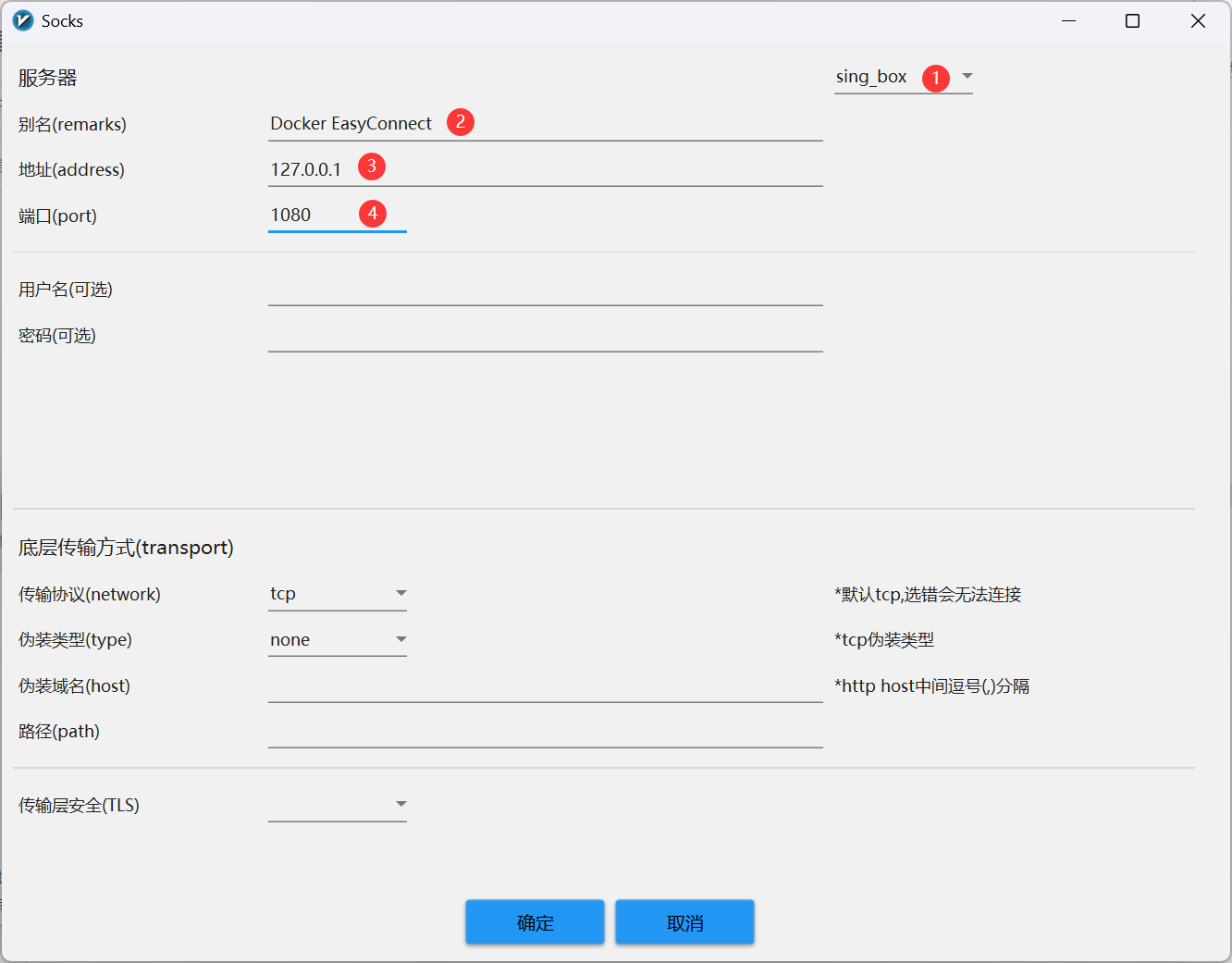Screen dimensions: 1232x963
Task: Expand the network protocol dropdown showing tcp
Action: [x=338, y=594]
